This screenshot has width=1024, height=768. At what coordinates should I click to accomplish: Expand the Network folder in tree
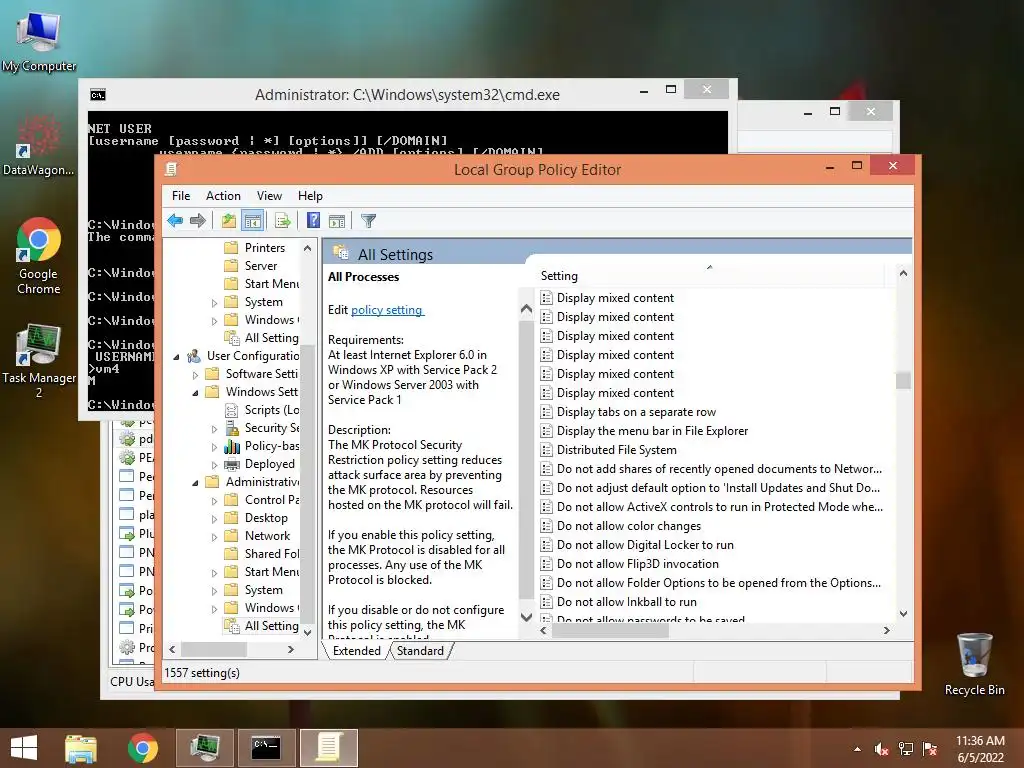(x=214, y=537)
